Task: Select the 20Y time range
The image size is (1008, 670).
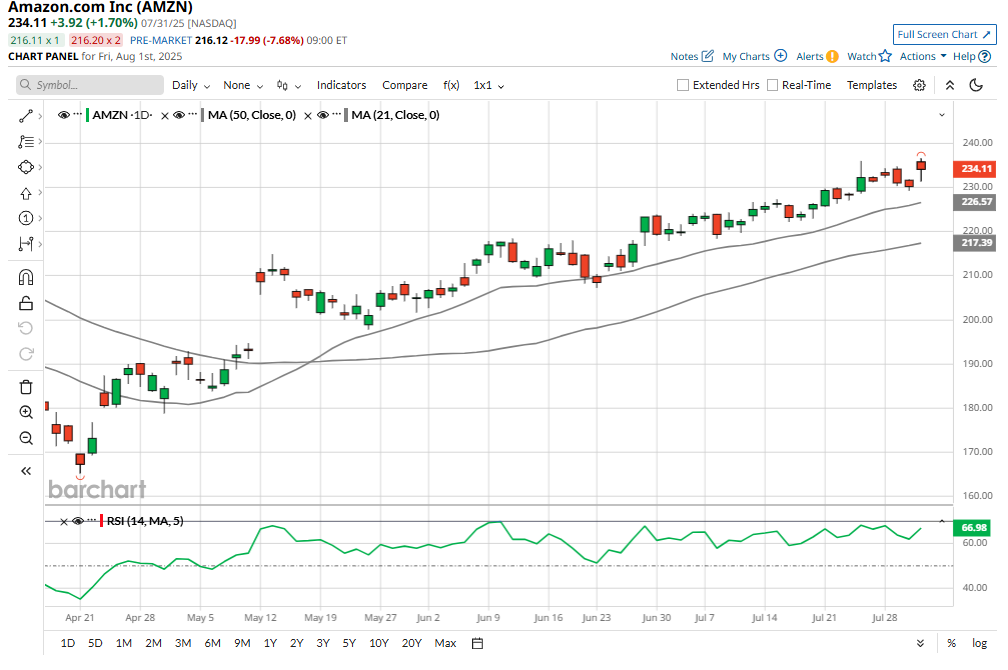Action: coord(411,643)
